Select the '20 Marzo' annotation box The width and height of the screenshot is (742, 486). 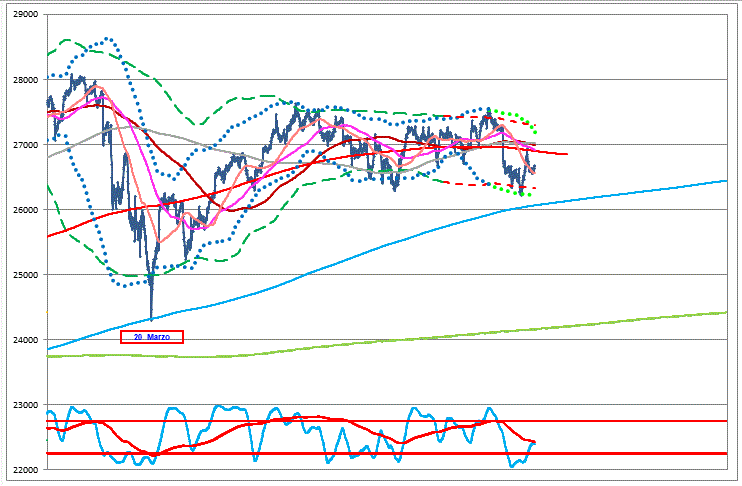pos(152,337)
